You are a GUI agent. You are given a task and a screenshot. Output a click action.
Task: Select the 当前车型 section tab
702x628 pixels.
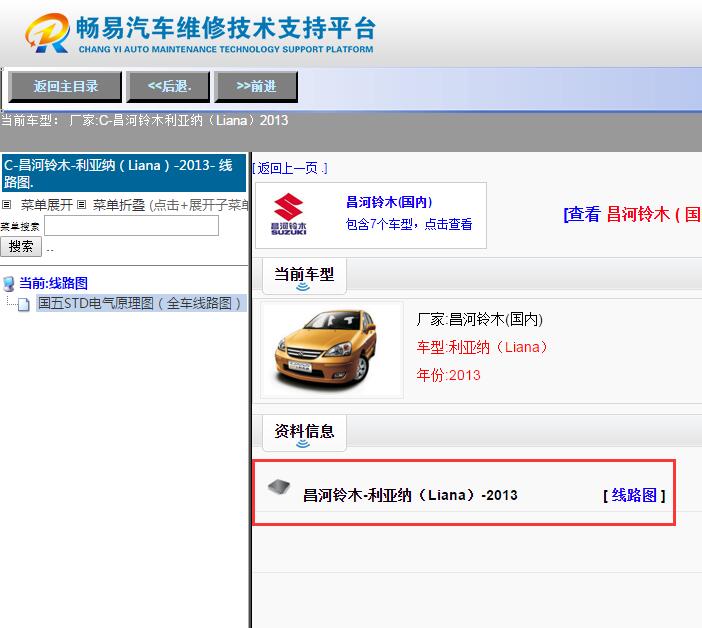(x=304, y=276)
